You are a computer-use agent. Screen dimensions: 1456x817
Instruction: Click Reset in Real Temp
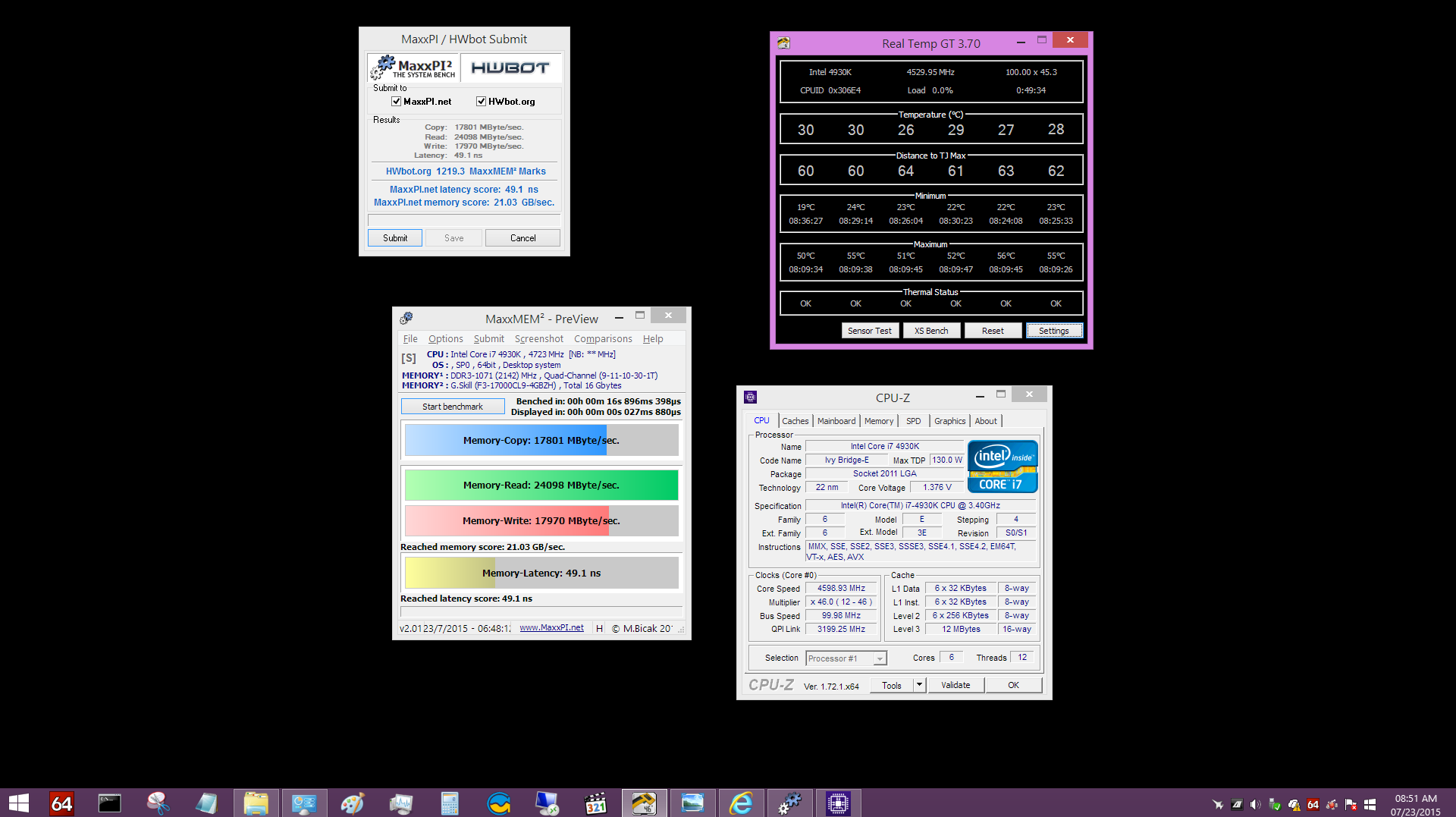pyautogui.click(x=993, y=331)
